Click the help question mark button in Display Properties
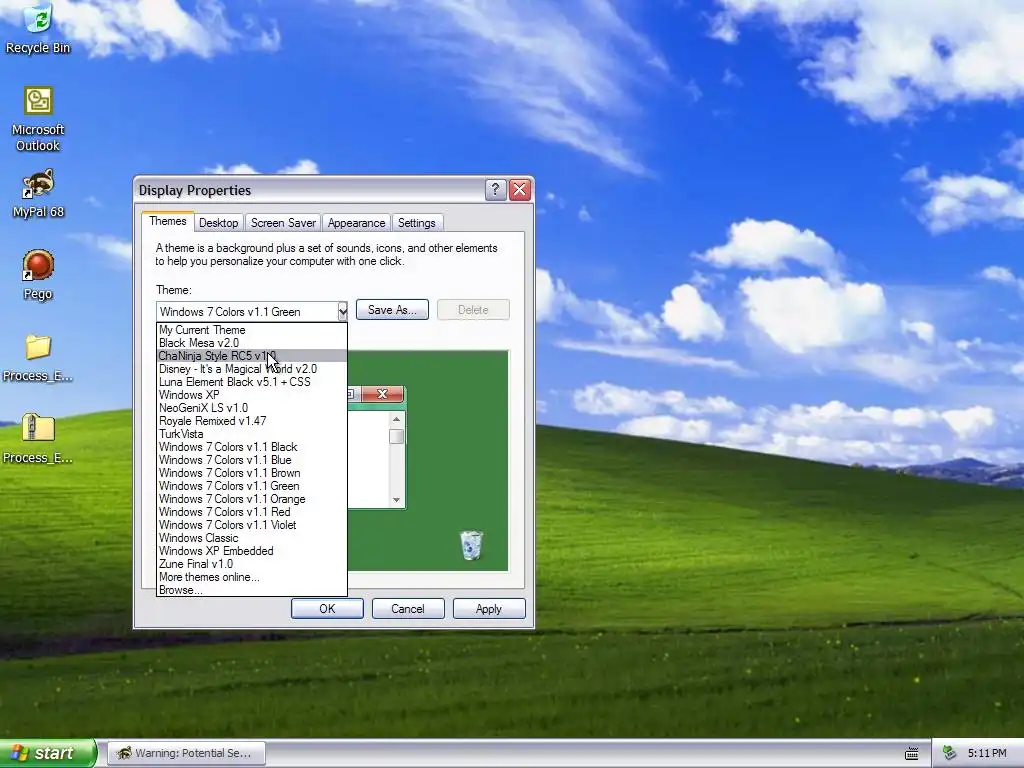 pos(495,190)
